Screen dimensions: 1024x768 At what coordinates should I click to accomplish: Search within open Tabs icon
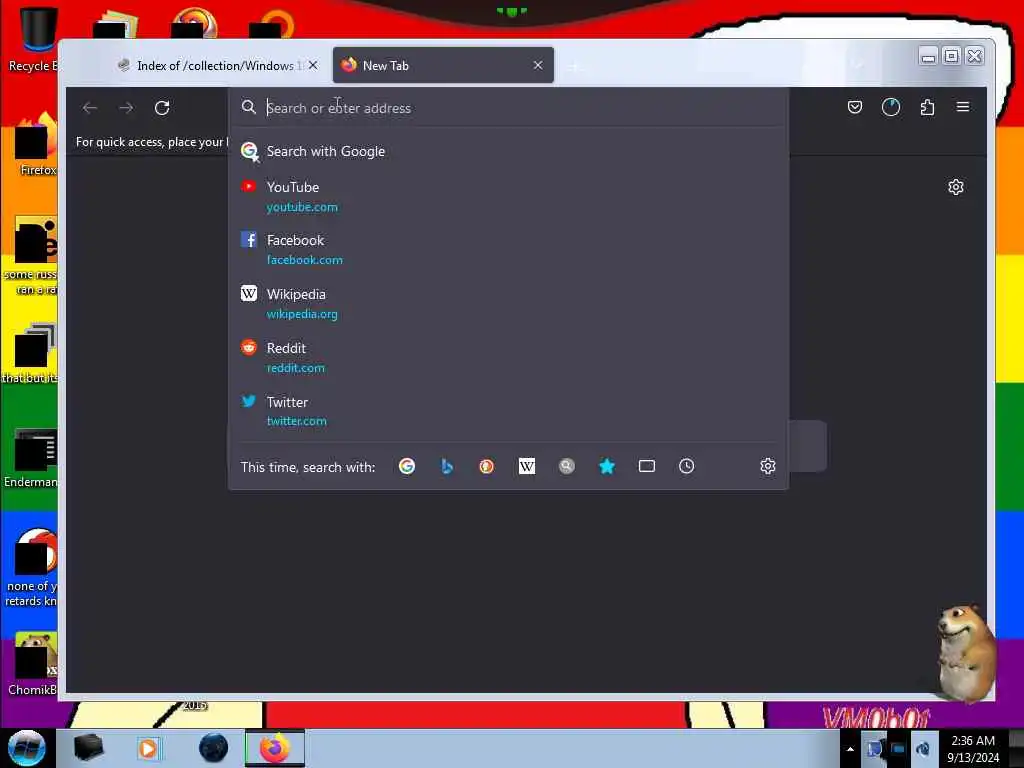(x=647, y=466)
